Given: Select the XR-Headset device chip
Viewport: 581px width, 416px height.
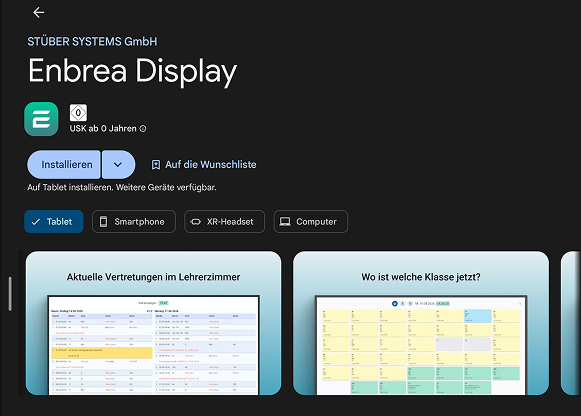Looking at the screenshot, I should 225,222.
